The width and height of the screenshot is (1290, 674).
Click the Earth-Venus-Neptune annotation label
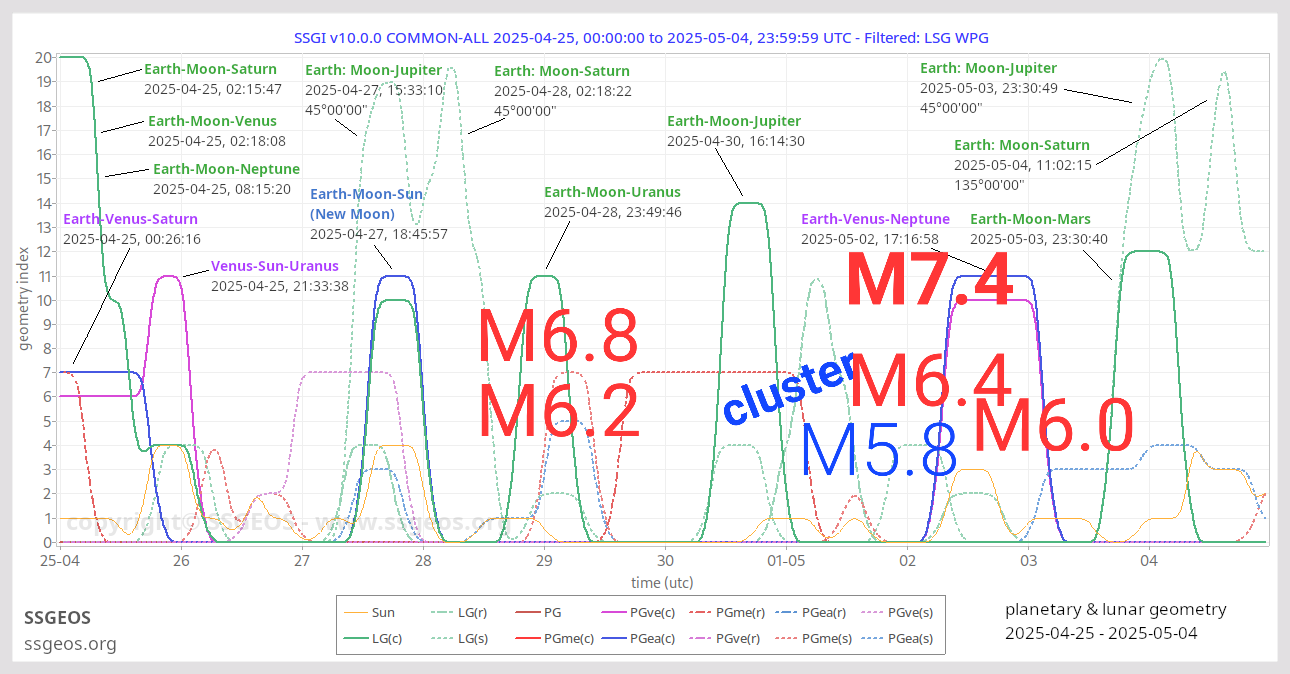coord(875,219)
